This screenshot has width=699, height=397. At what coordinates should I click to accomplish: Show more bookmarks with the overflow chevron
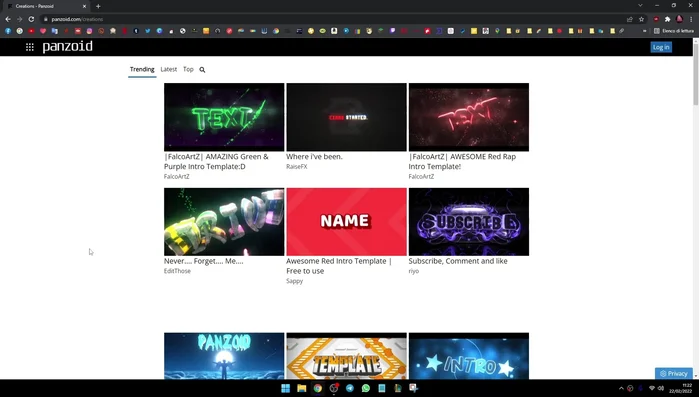point(644,31)
